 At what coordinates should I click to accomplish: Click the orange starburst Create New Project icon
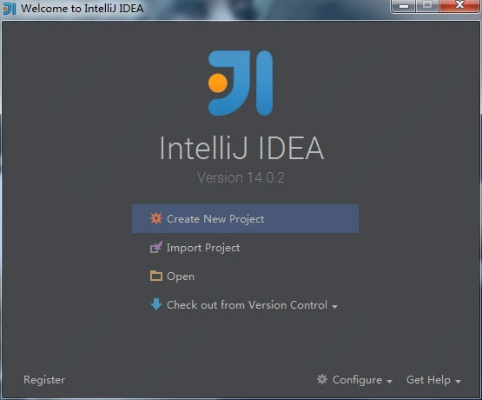tap(156, 218)
